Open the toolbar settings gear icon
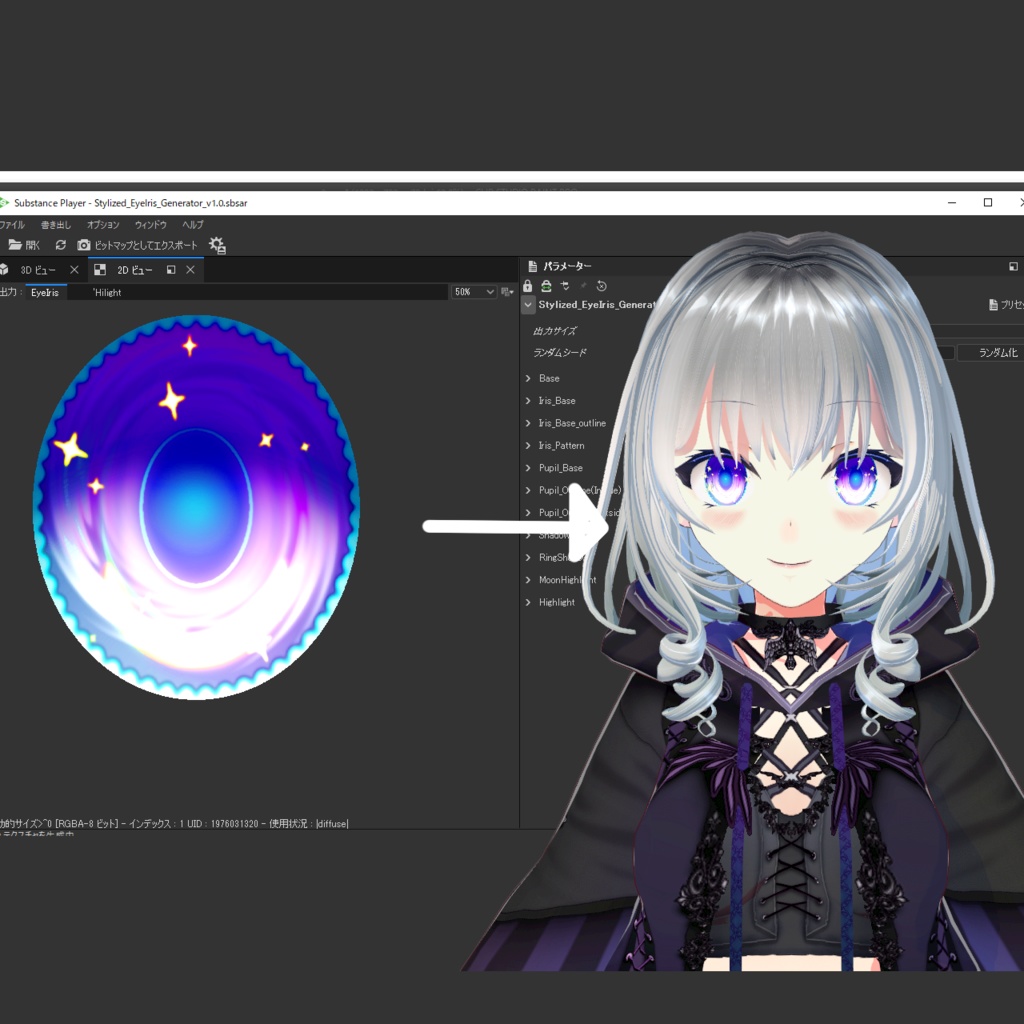The height and width of the screenshot is (1024, 1024). 215,246
